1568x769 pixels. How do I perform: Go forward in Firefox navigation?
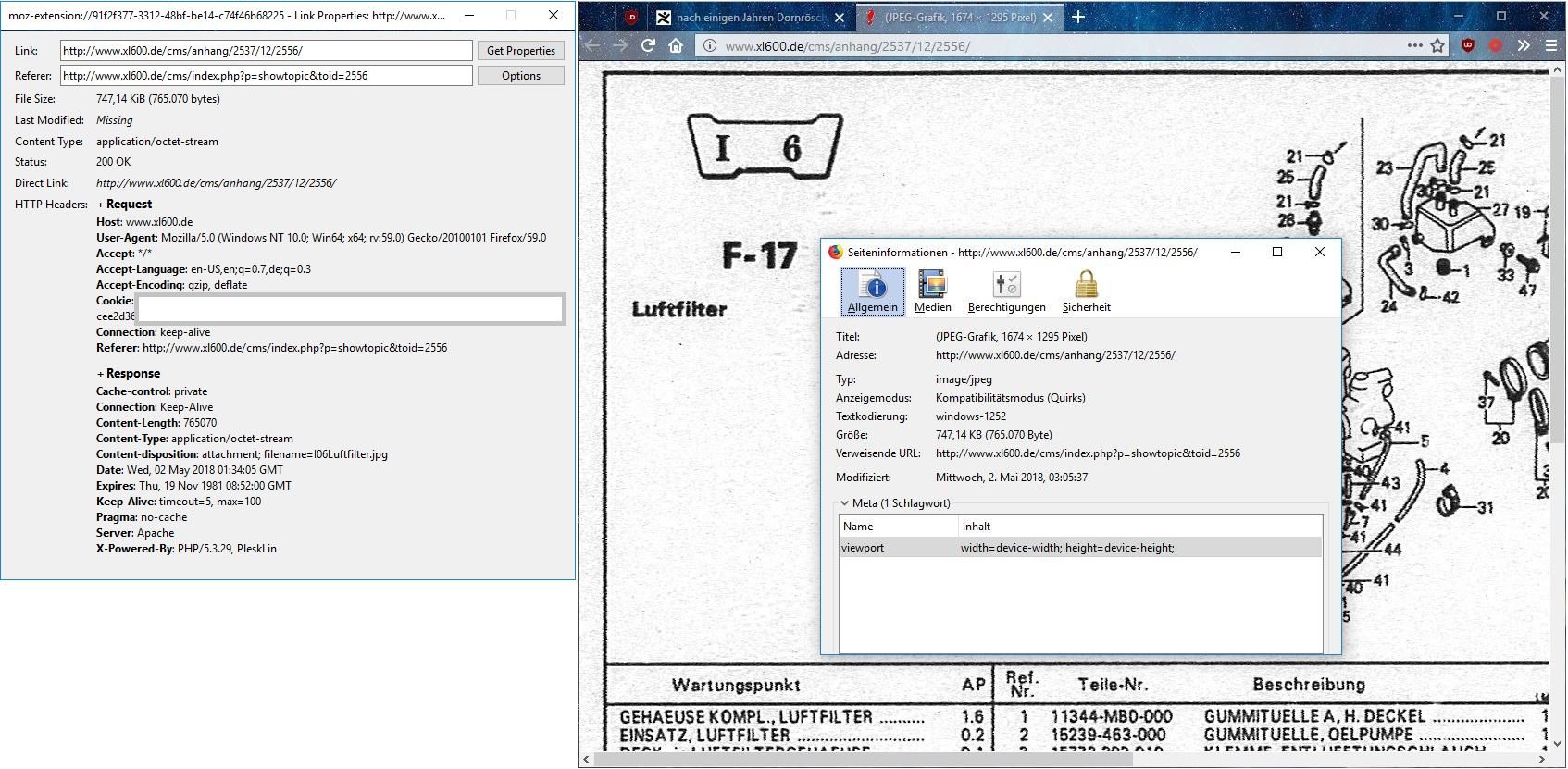click(x=620, y=45)
